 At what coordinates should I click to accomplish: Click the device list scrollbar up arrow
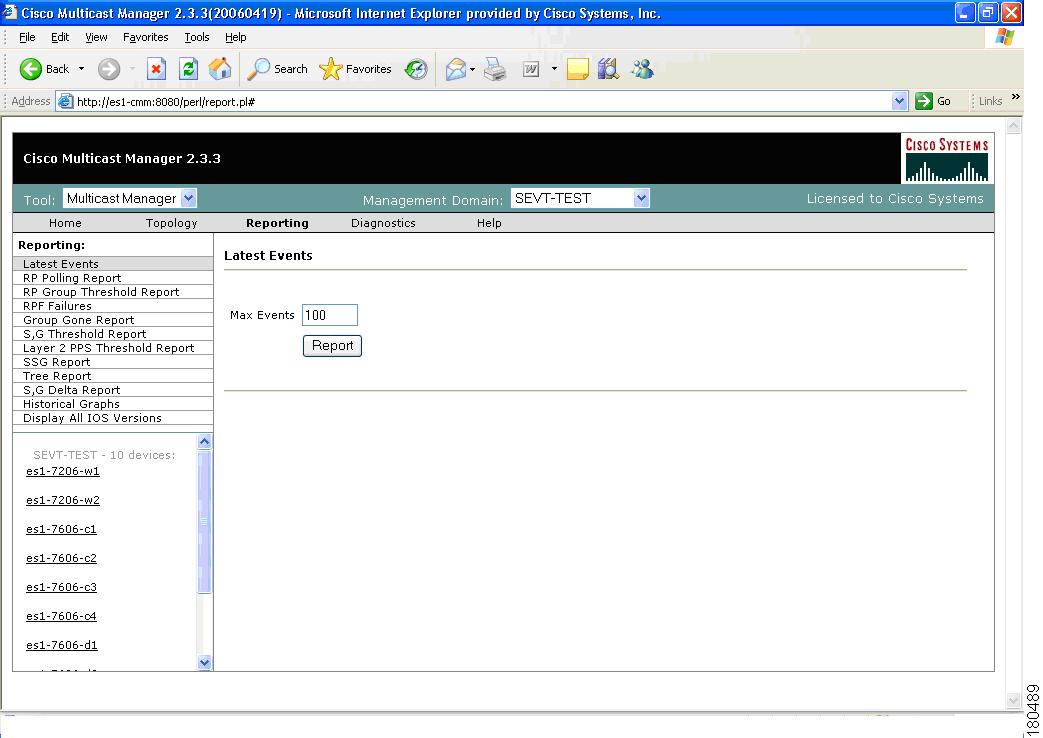click(x=205, y=442)
